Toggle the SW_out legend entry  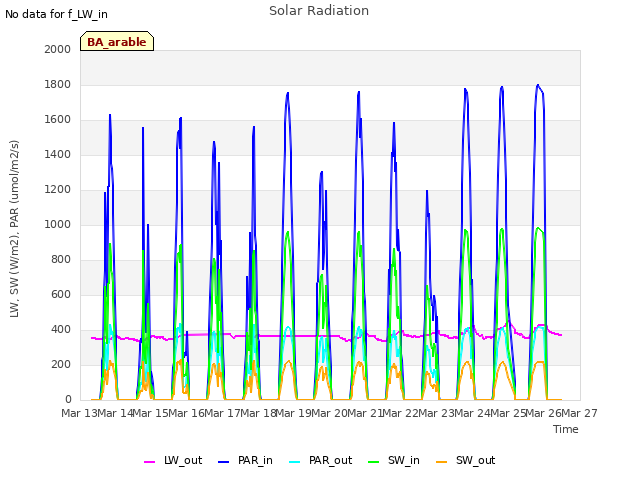[466, 460]
